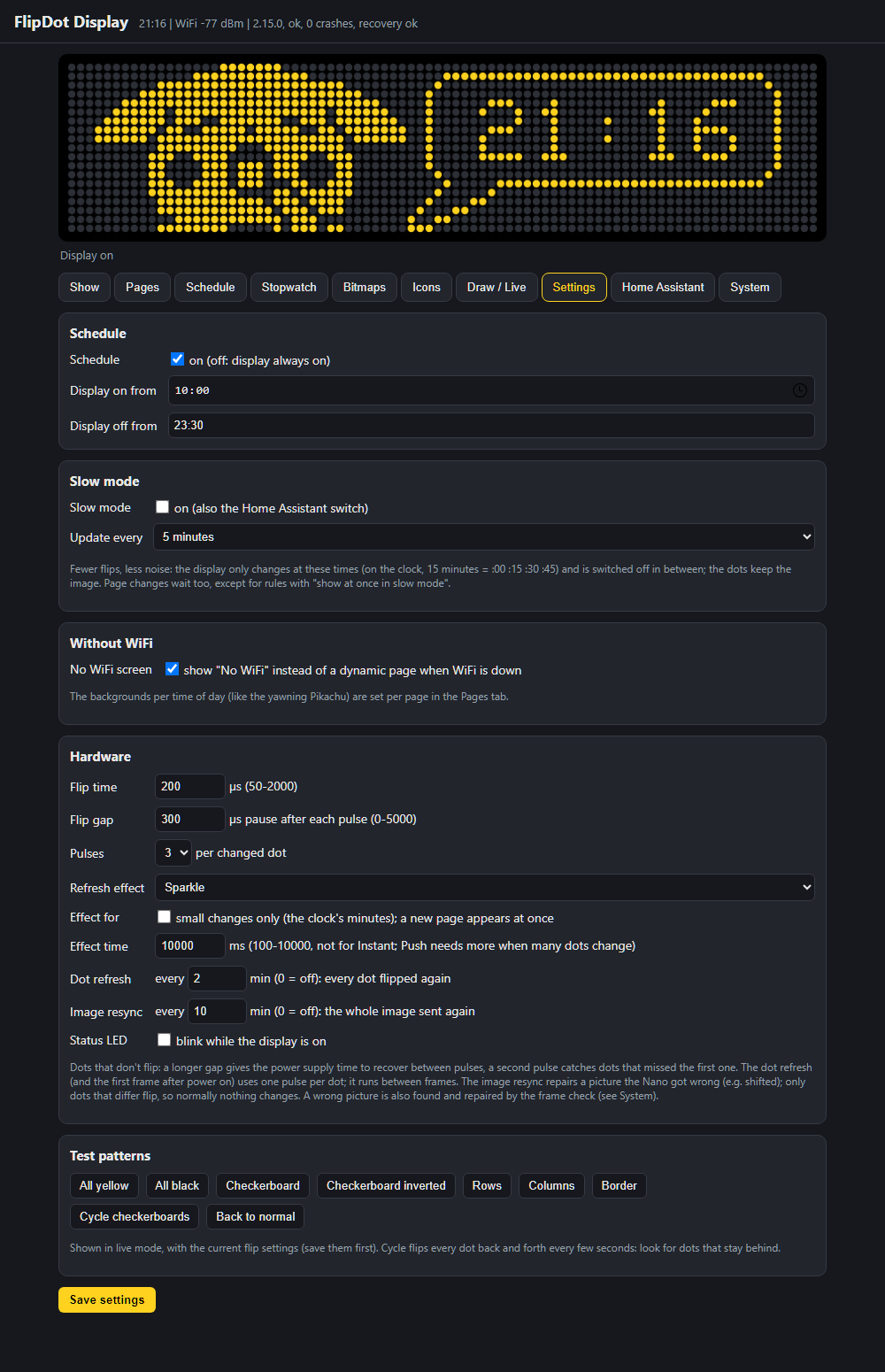Click the Display off from time field
The width and height of the screenshot is (885, 1372).
[x=491, y=425]
